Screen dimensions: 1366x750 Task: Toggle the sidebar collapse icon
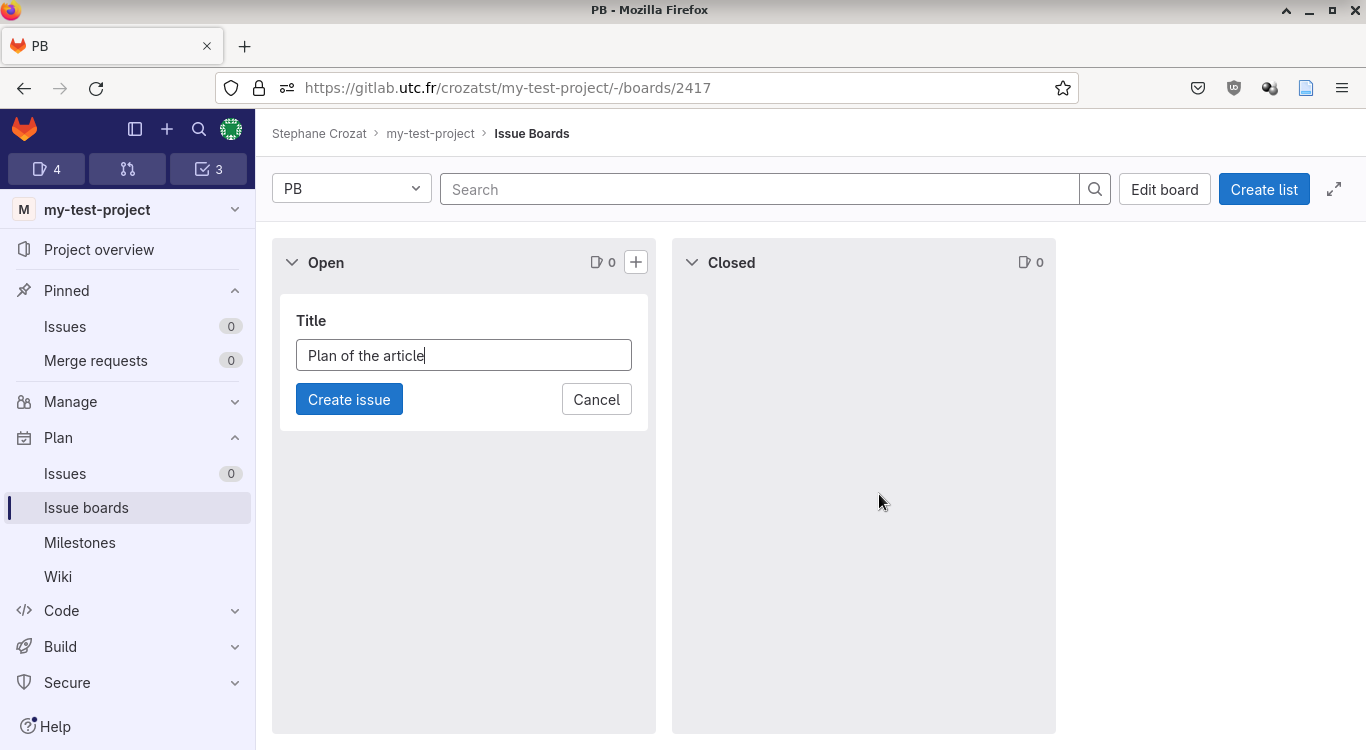[x=135, y=129]
